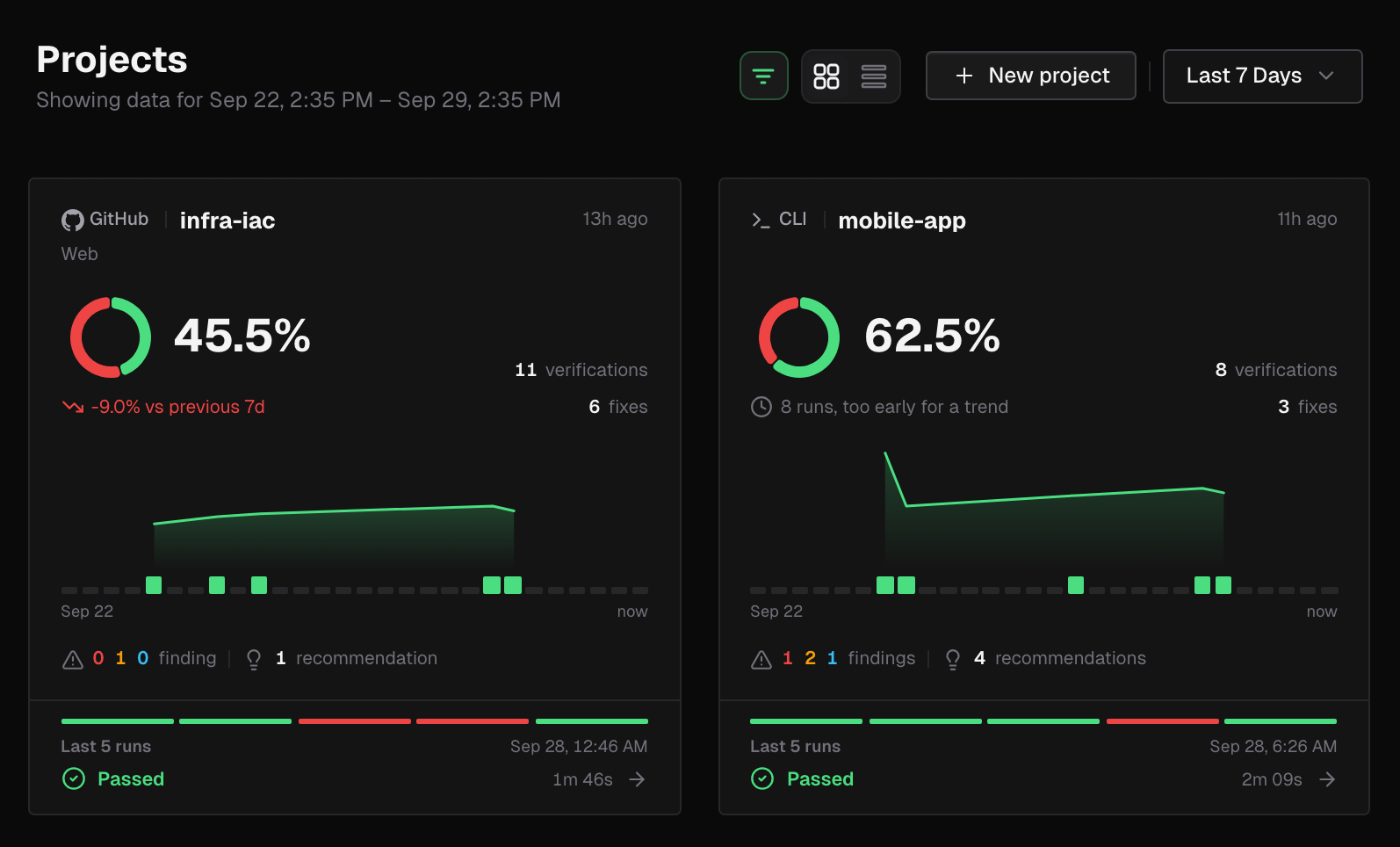Click the mobile-app 62.5% donut chart
This screenshot has height=847, width=1400.
(x=799, y=337)
